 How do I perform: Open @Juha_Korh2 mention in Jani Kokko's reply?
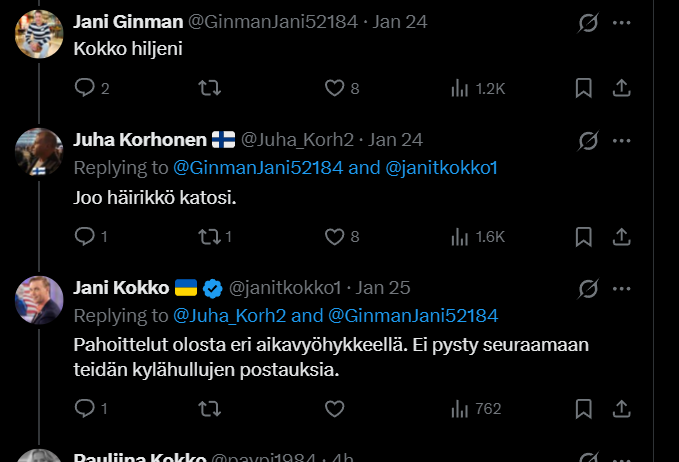[229, 316]
